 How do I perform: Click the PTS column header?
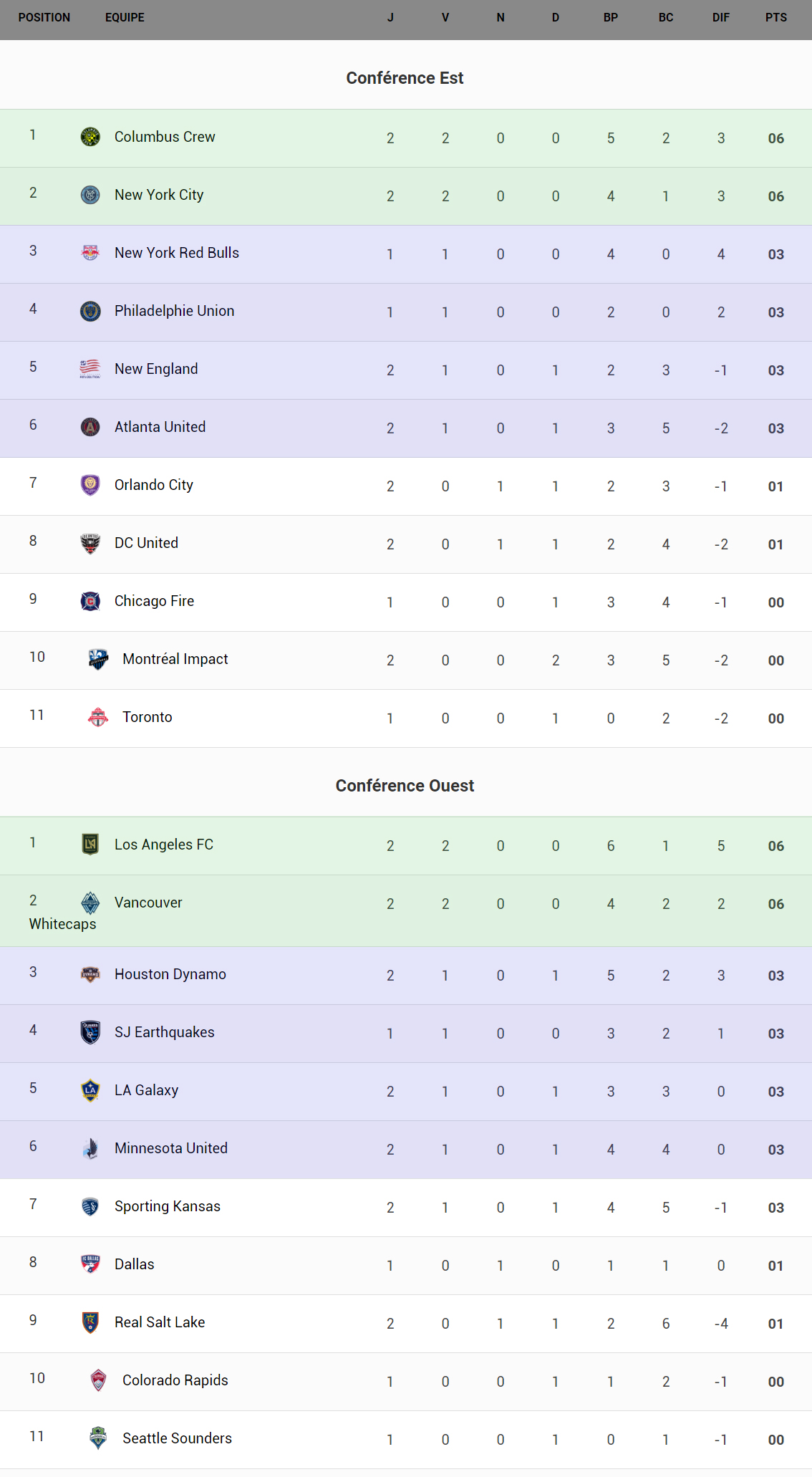775,18
